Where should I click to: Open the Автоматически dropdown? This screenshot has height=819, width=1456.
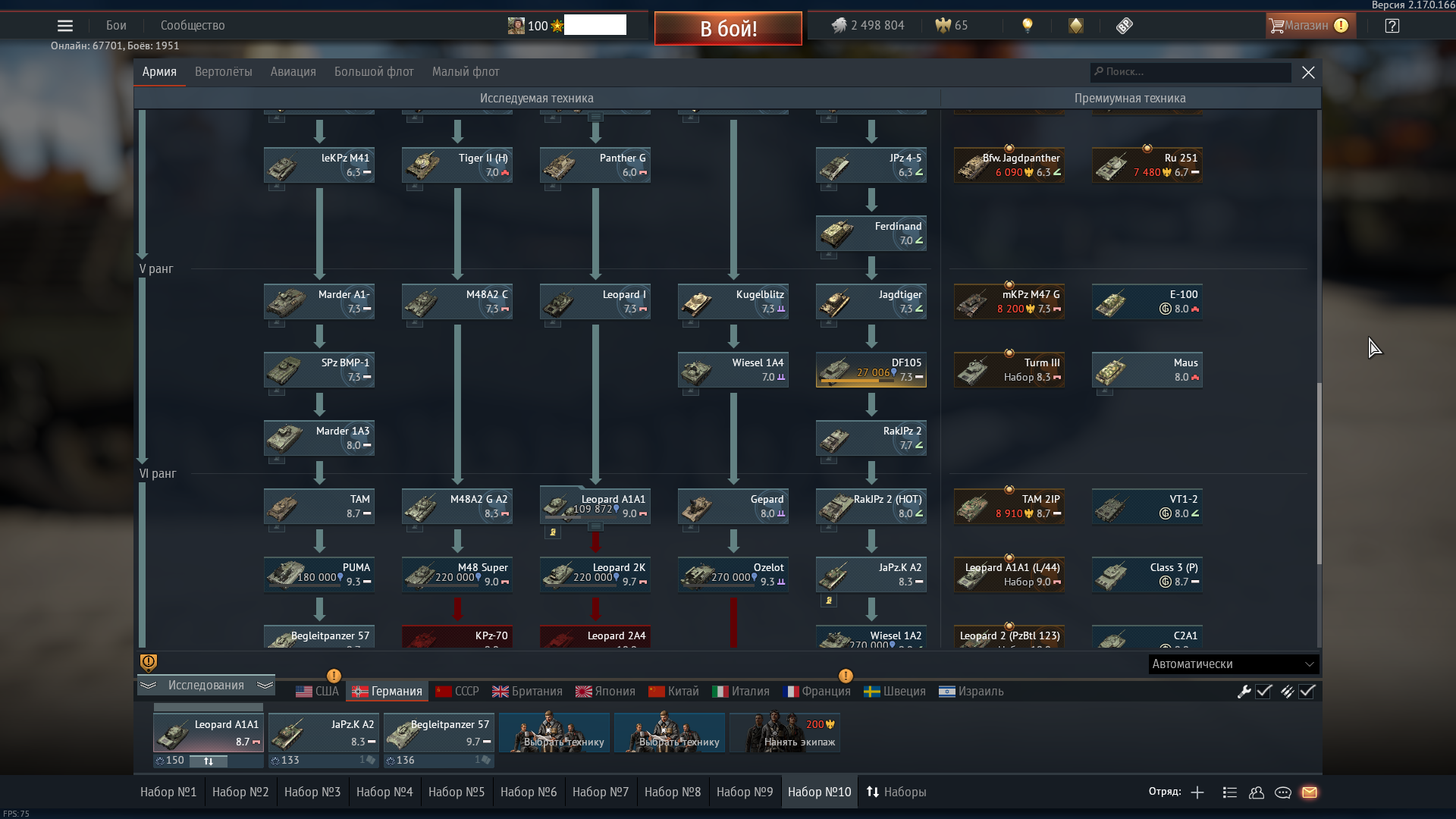point(1233,664)
